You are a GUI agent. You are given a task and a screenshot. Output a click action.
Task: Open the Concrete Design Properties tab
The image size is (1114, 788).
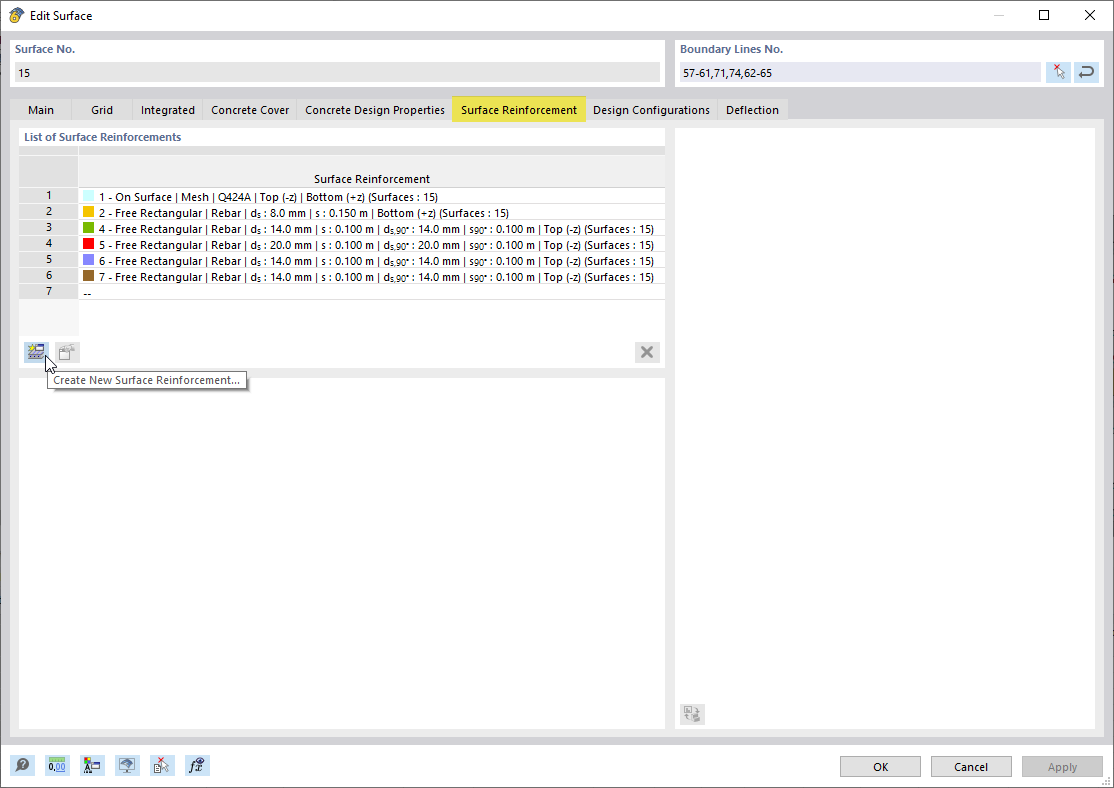[374, 110]
